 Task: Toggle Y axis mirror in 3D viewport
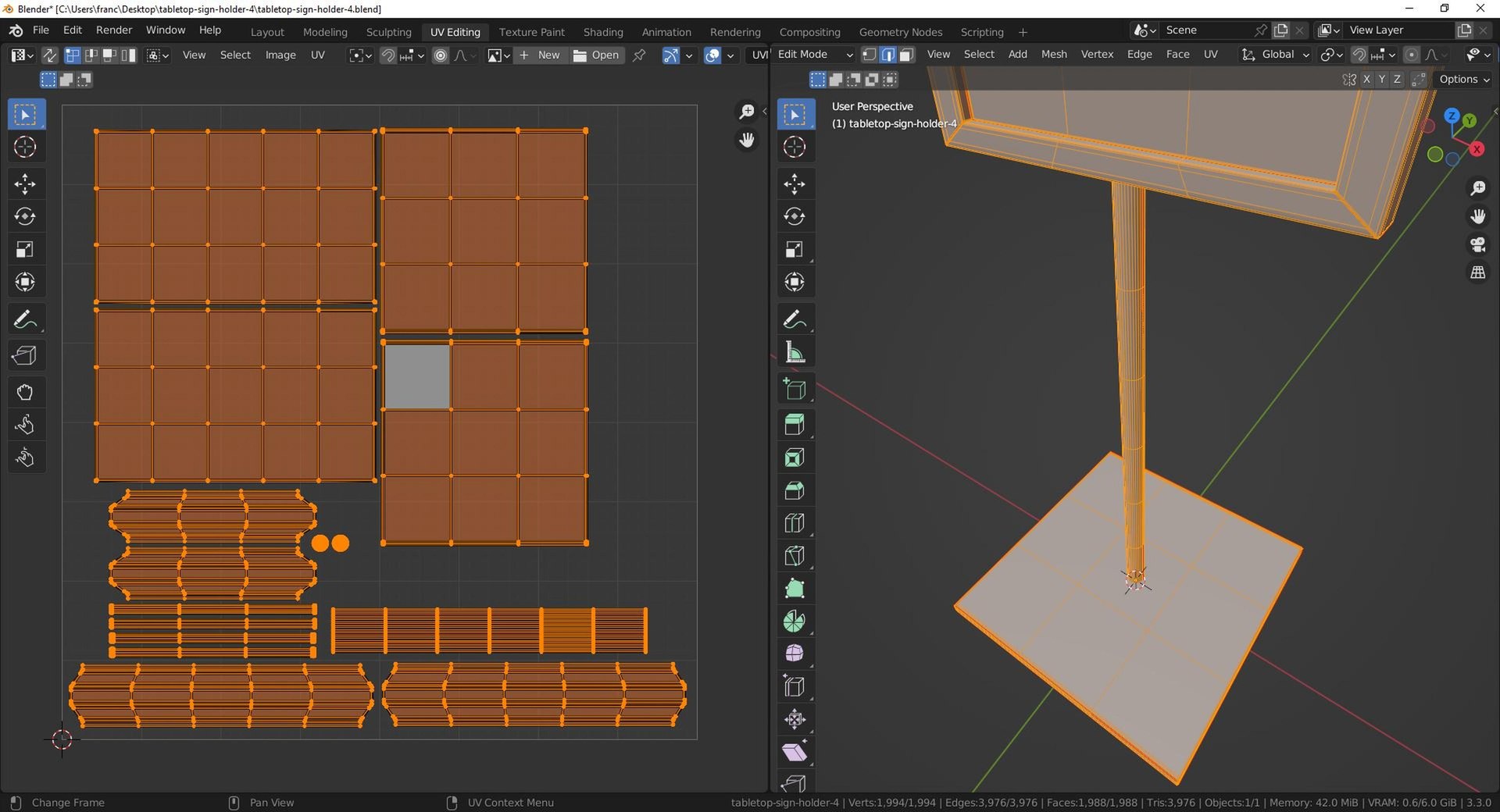[x=1382, y=80]
